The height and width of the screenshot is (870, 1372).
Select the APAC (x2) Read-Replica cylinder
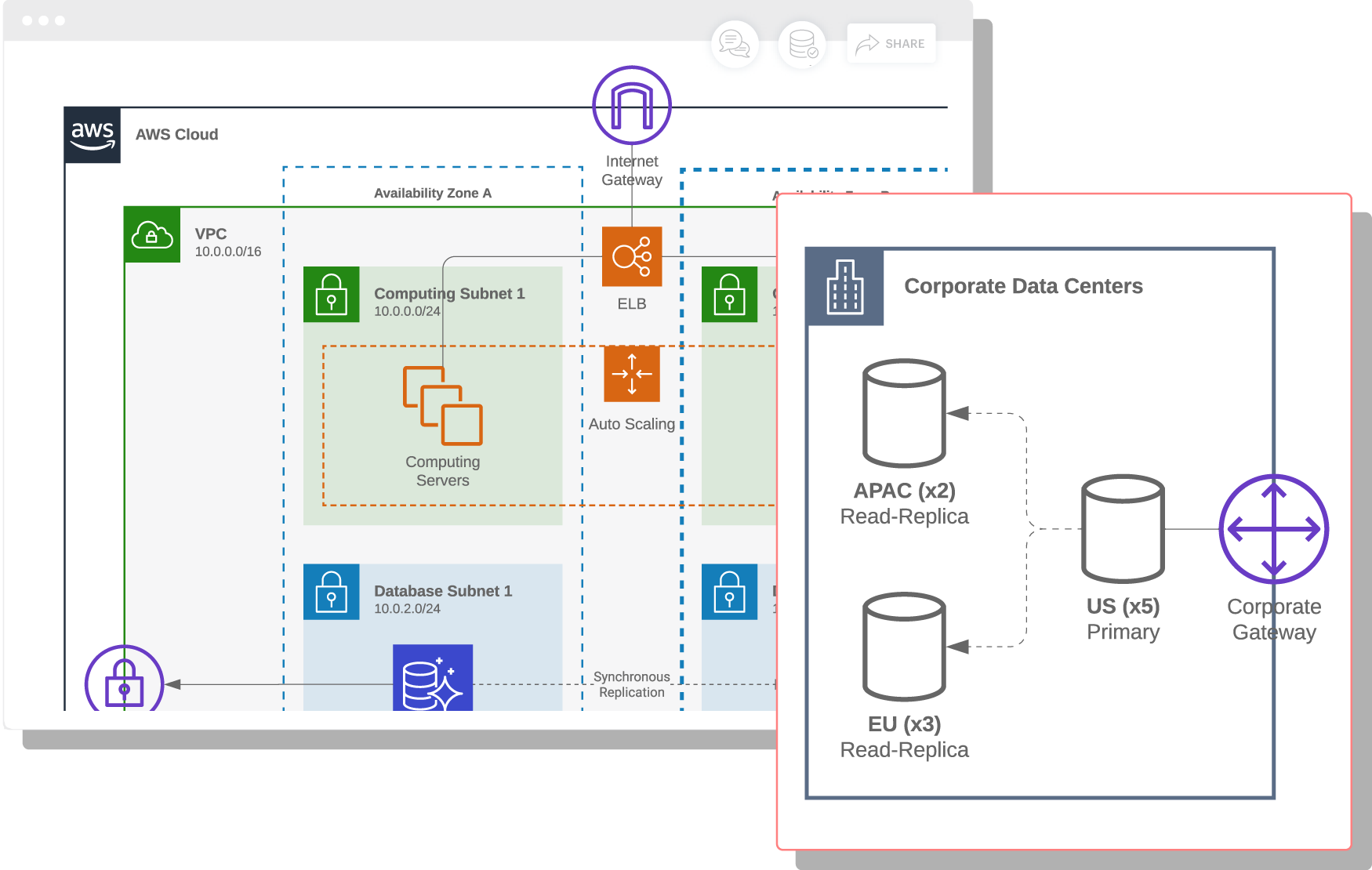903,414
